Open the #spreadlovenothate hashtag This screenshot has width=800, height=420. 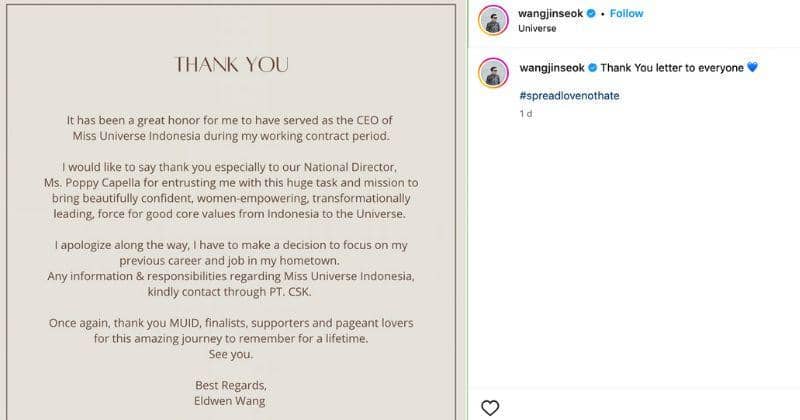tap(566, 94)
